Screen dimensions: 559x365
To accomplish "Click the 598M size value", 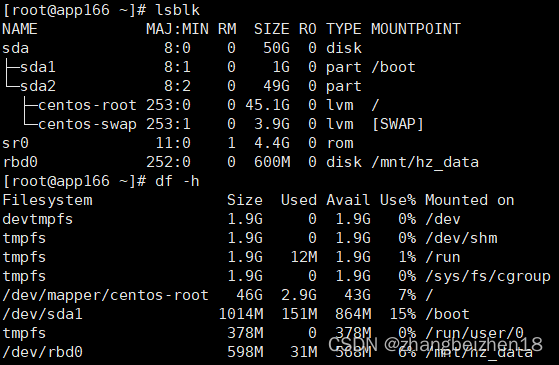I will 245,353.
